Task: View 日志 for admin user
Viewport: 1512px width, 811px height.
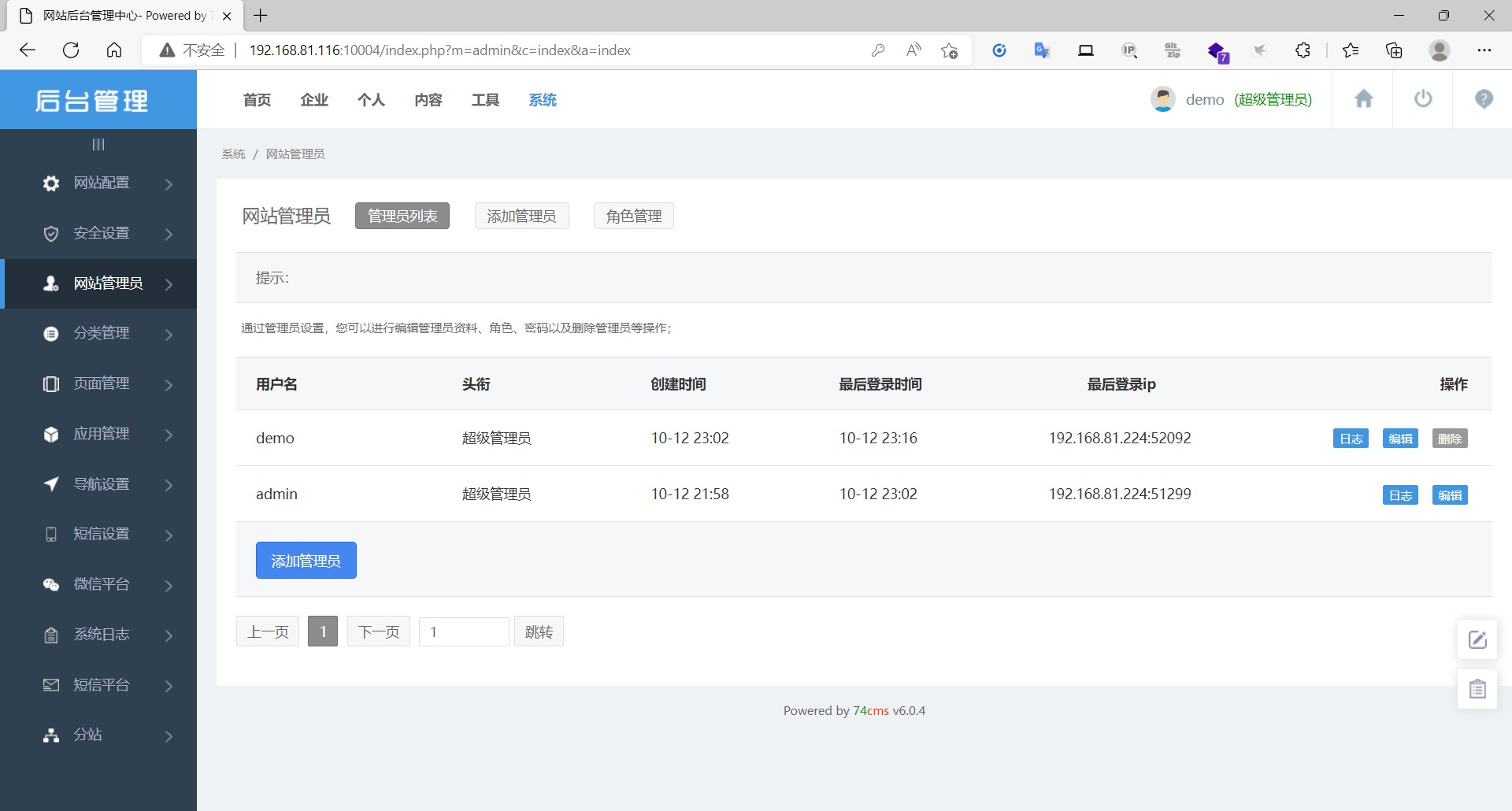Action: click(x=1400, y=495)
